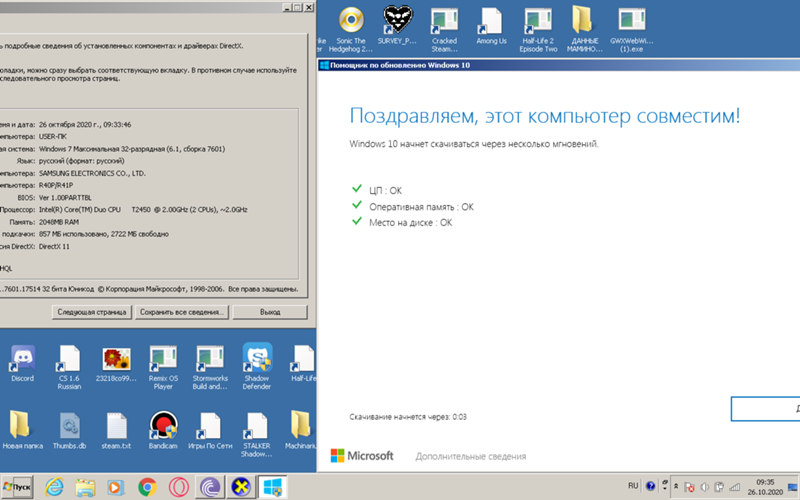Click the SAMSUNG ELECTRONICS CO., LTD. value
The height and width of the screenshot is (500, 800).
coord(92,173)
